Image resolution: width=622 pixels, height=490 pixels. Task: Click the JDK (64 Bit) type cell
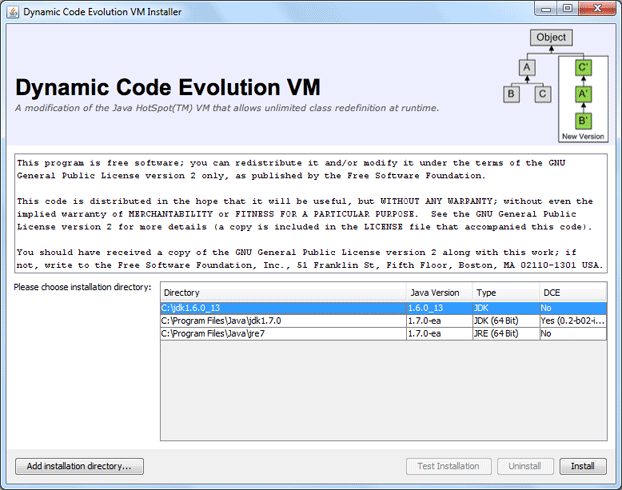pyautogui.click(x=506, y=321)
